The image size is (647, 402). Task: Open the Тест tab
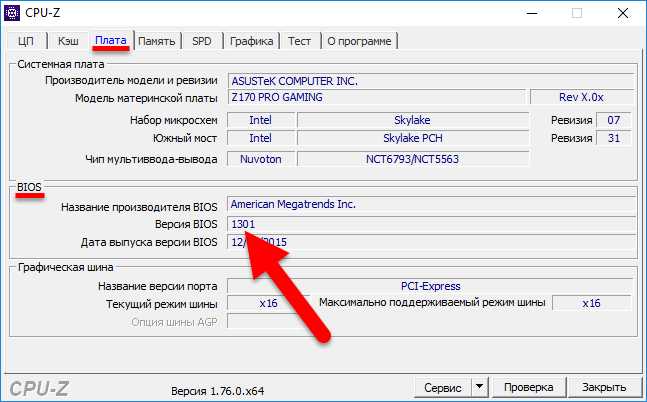pos(299,41)
